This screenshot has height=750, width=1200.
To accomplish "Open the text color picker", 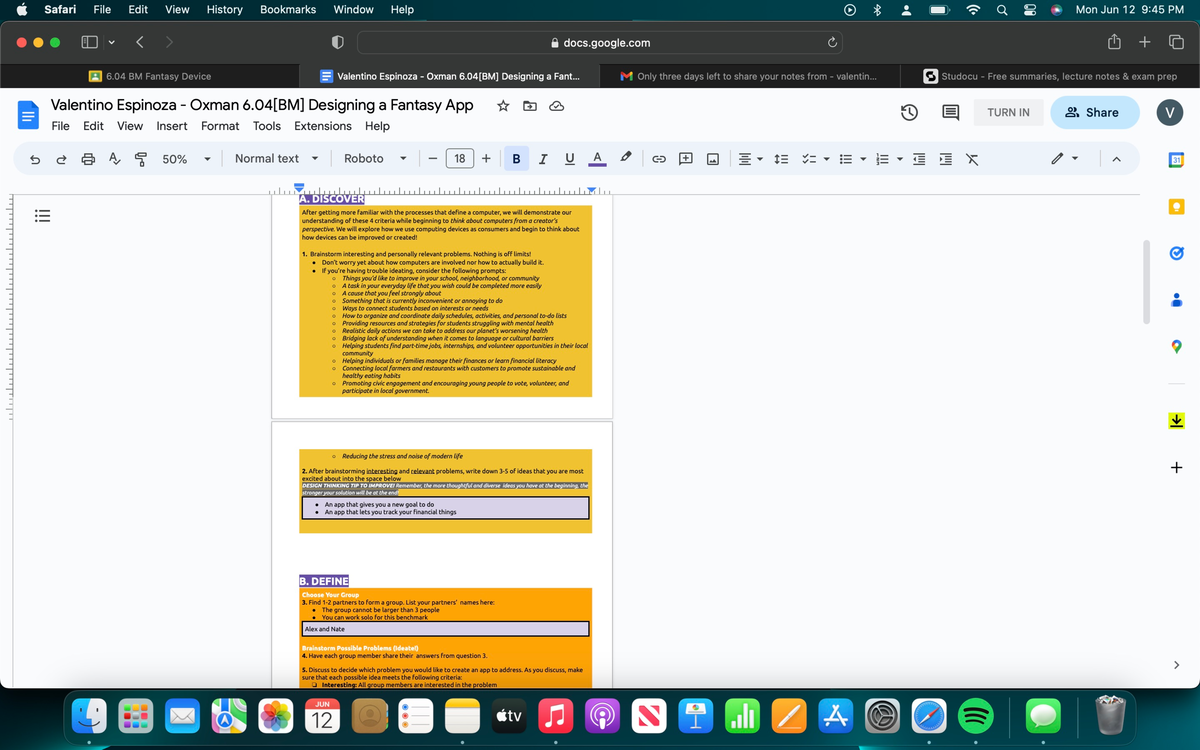I will pos(597,158).
